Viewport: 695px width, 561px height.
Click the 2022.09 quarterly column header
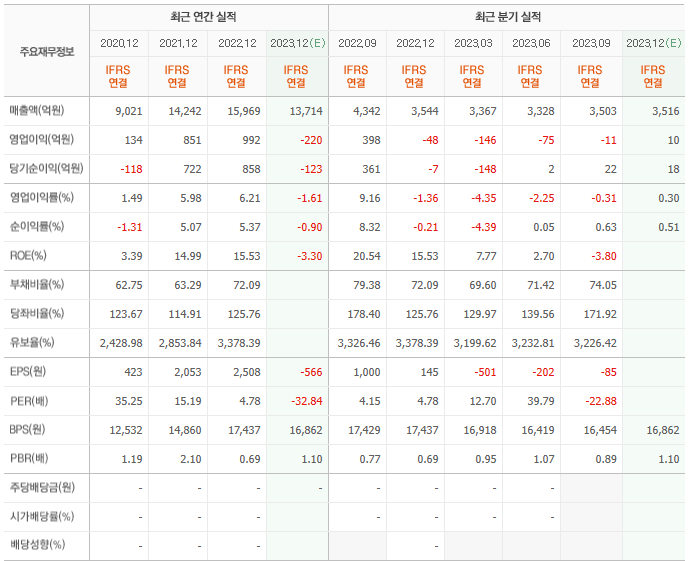[x=357, y=43]
